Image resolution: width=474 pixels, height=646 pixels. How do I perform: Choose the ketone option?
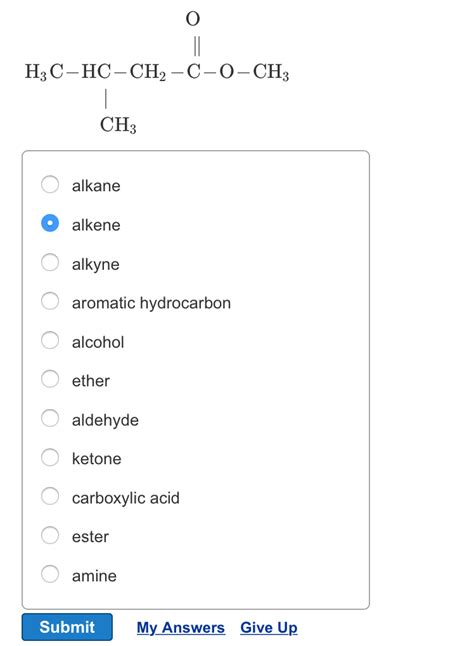[50, 457]
